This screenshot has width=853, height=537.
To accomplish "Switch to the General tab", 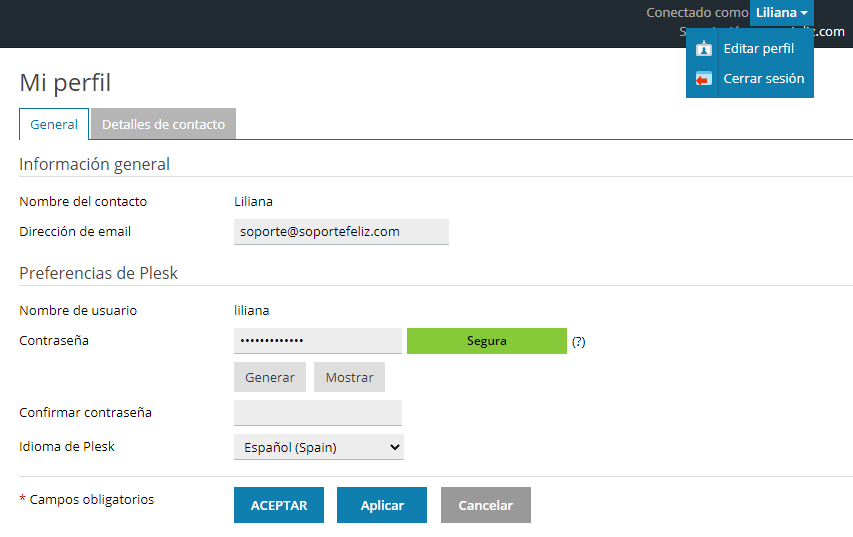I will [54, 125].
